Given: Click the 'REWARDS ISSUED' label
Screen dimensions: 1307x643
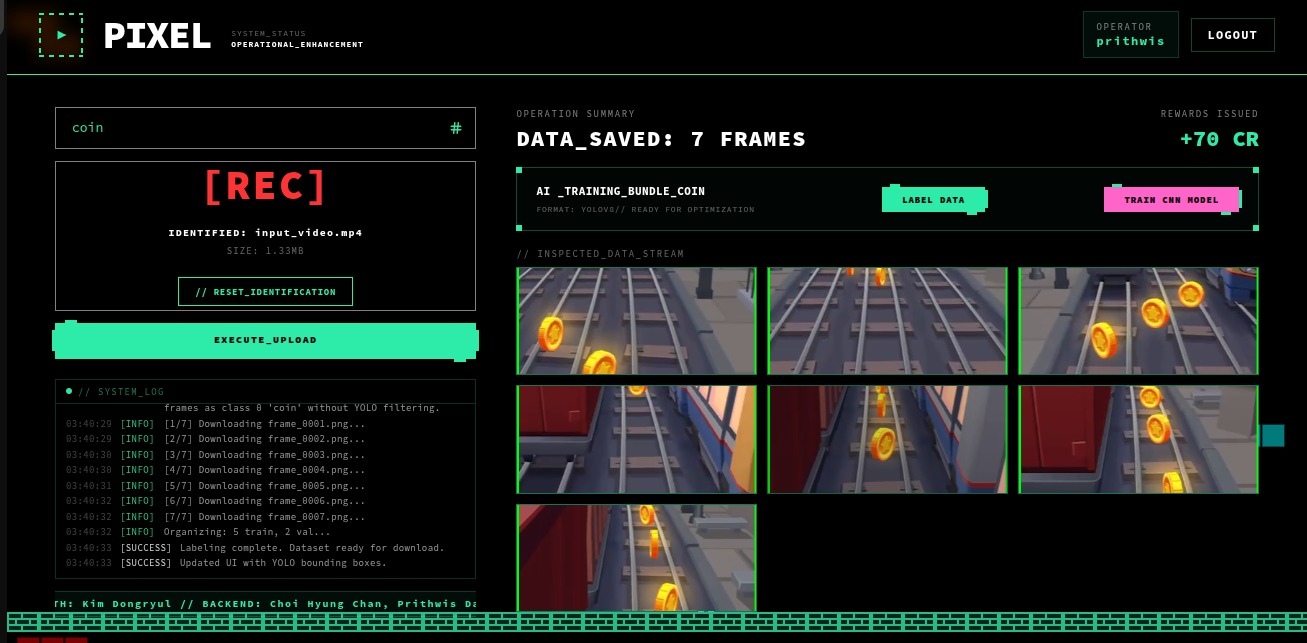Looking at the screenshot, I should (x=1209, y=114).
